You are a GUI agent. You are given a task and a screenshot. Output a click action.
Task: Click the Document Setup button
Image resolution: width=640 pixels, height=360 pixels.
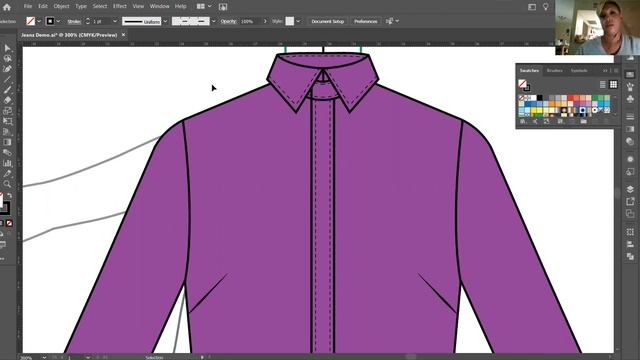point(328,21)
